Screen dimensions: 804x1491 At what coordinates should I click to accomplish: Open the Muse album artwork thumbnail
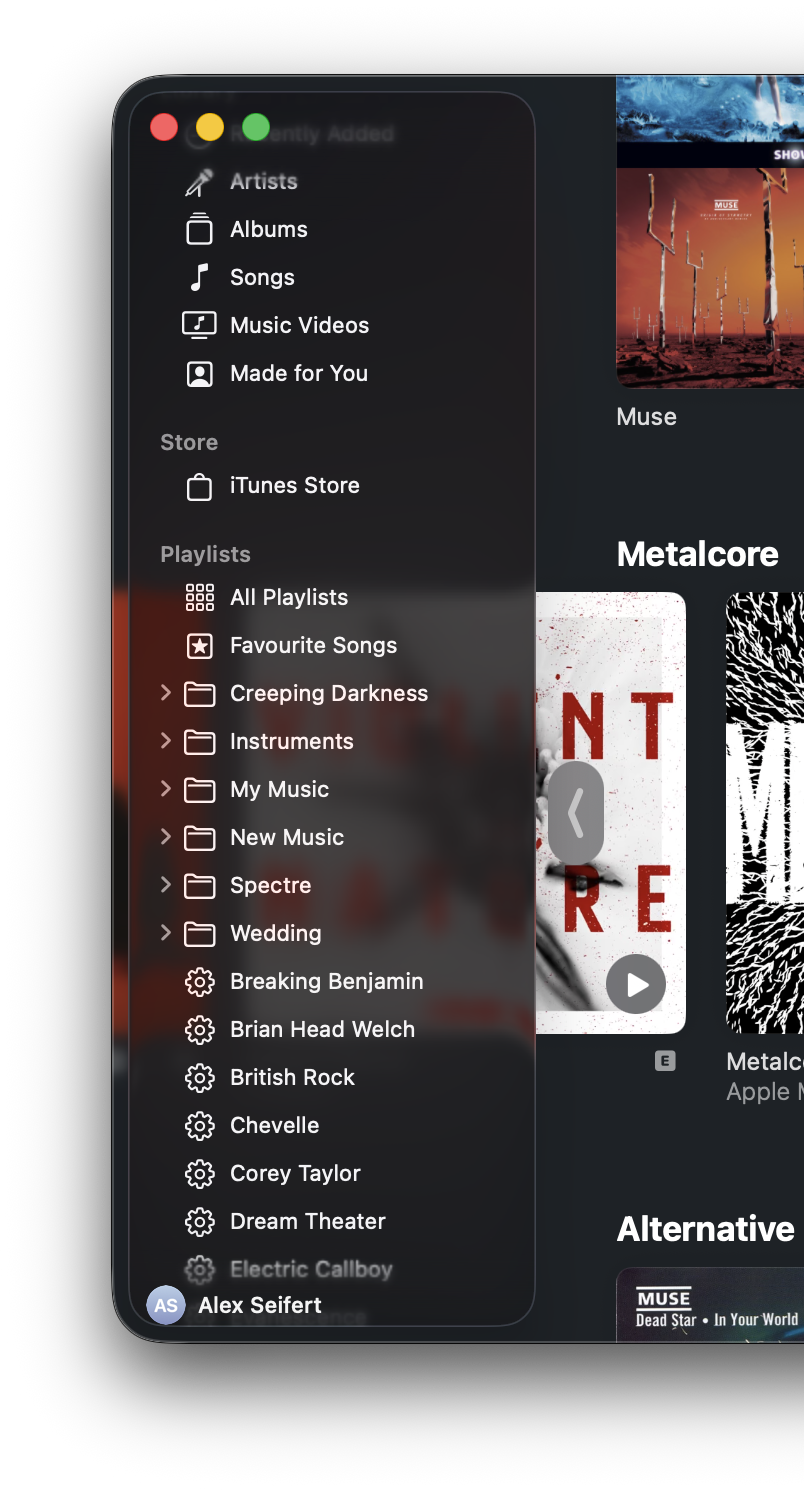click(x=710, y=276)
